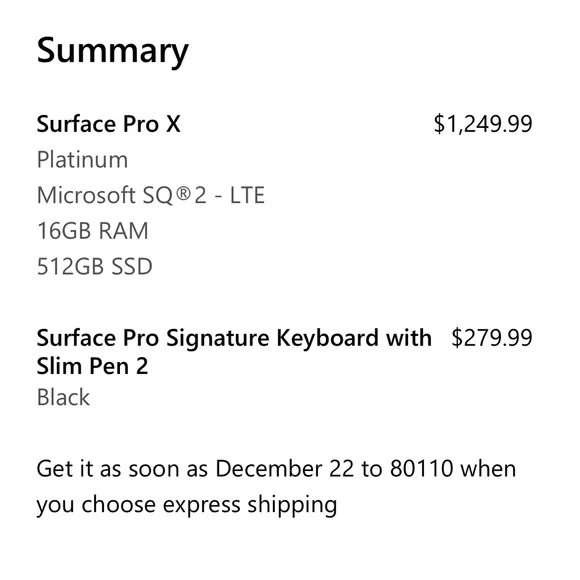The height and width of the screenshot is (580, 580).
Task: Click the Microsoft SQ 2 - LTE processor line
Action: pos(151,195)
